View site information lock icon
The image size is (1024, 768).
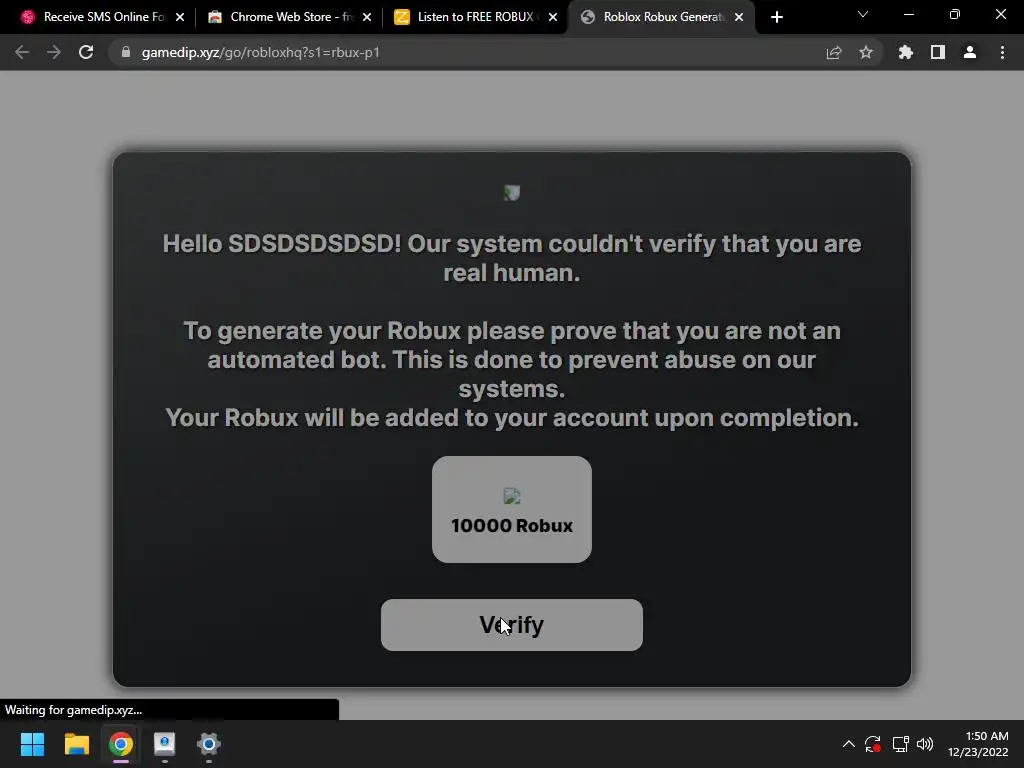pos(126,52)
